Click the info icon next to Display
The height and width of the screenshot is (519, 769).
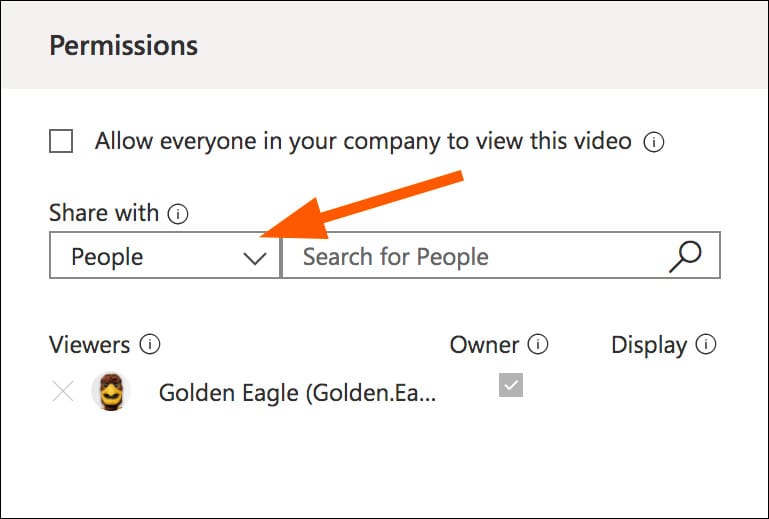click(x=706, y=345)
